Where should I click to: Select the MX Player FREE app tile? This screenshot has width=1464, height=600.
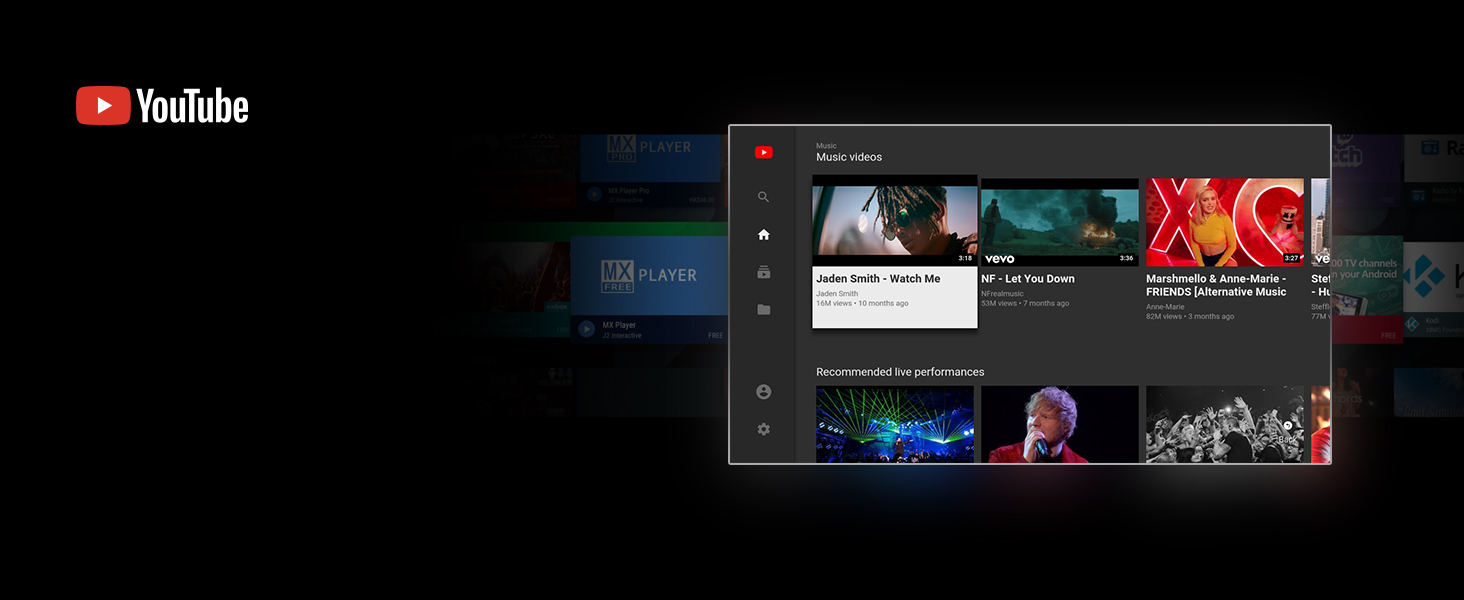point(648,284)
